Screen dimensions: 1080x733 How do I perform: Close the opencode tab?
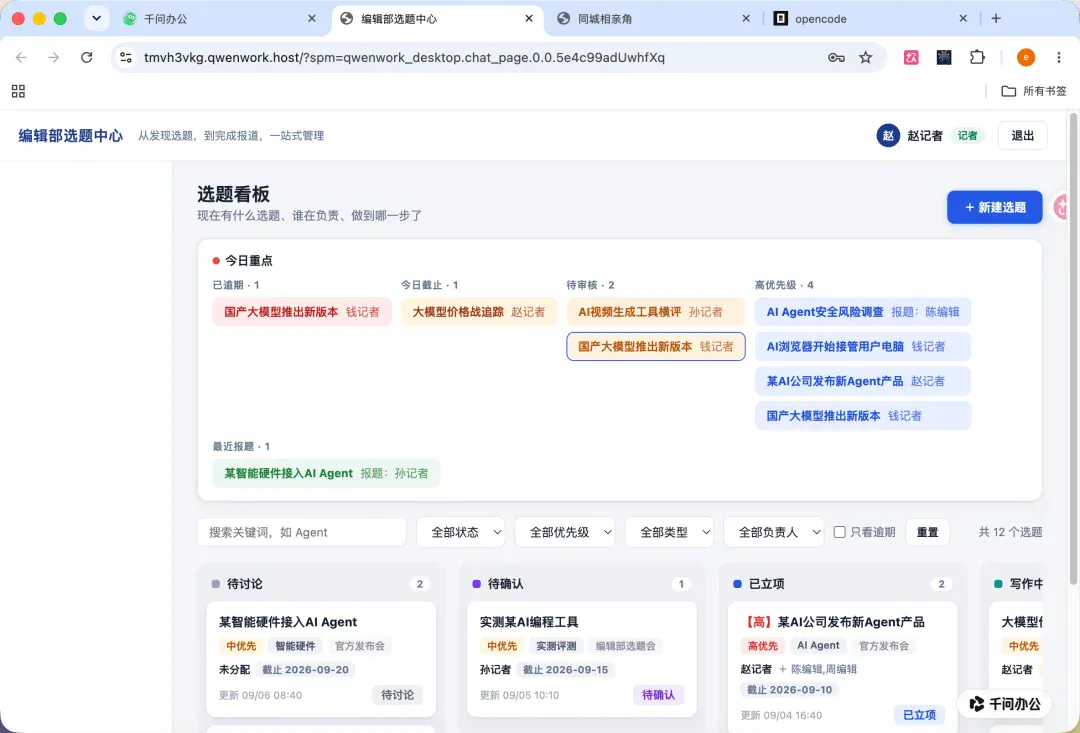[963, 19]
